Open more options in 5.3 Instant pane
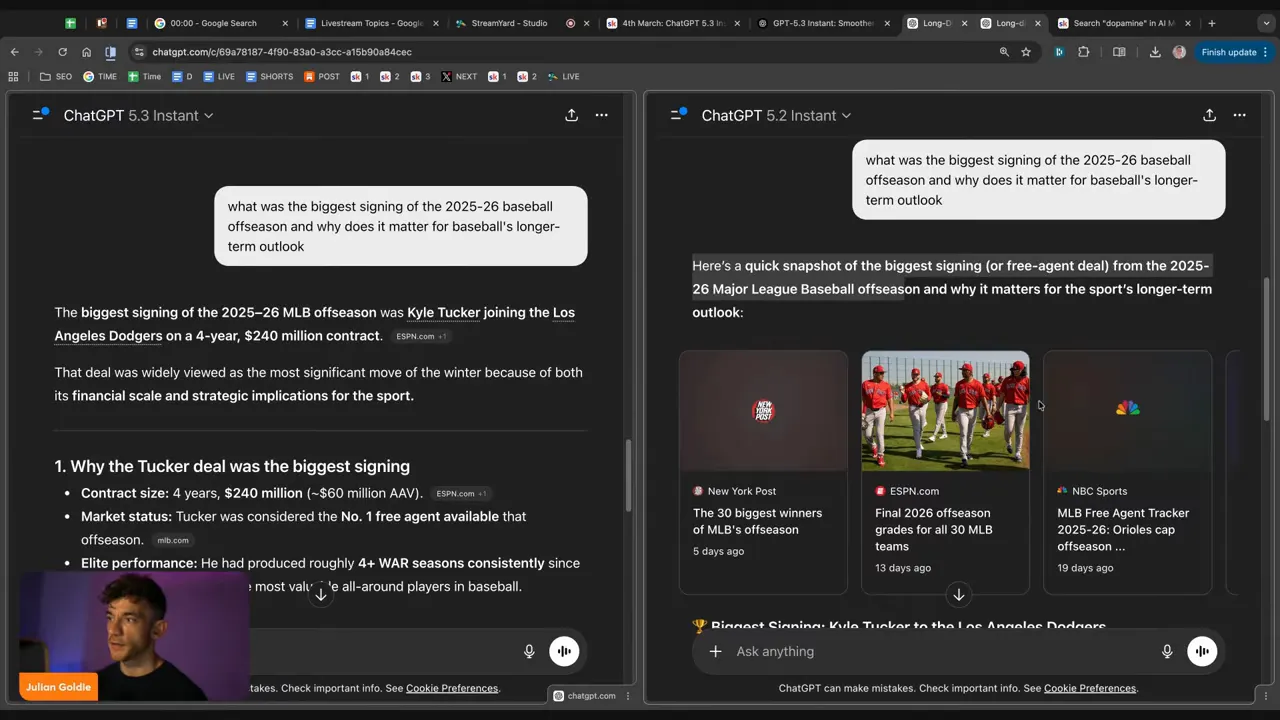 [x=601, y=115]
